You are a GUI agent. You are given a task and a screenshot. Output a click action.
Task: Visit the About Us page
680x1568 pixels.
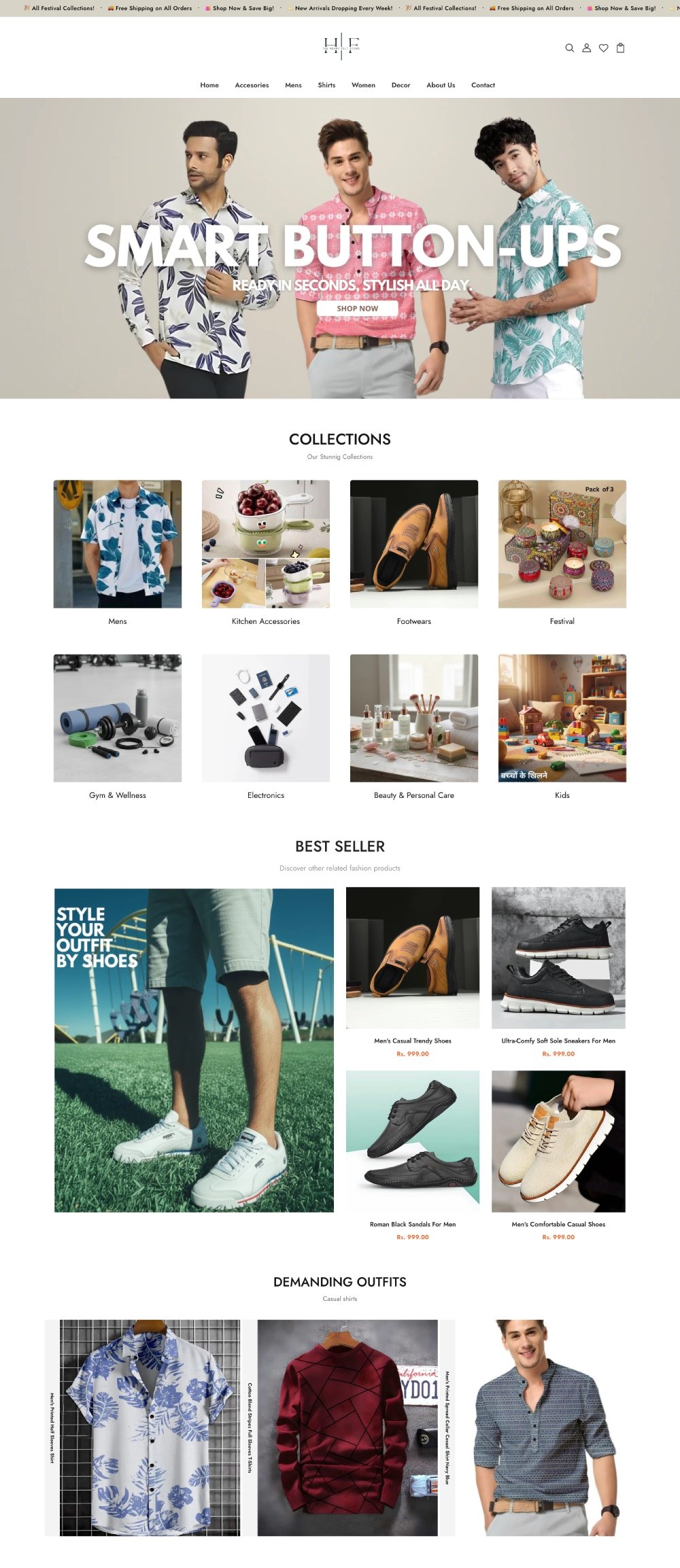[441, 85]
